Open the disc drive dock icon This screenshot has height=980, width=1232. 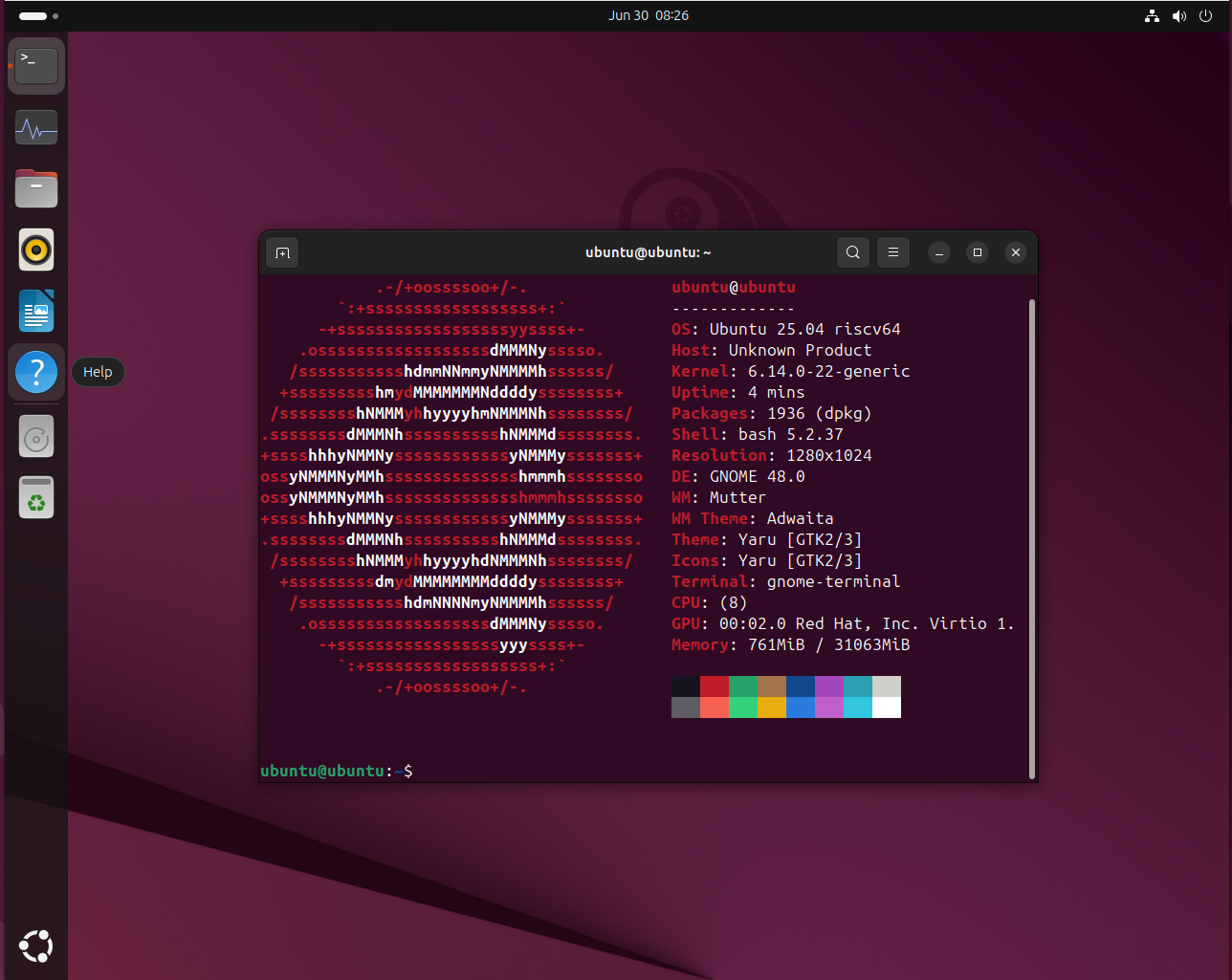coord(36,438)
